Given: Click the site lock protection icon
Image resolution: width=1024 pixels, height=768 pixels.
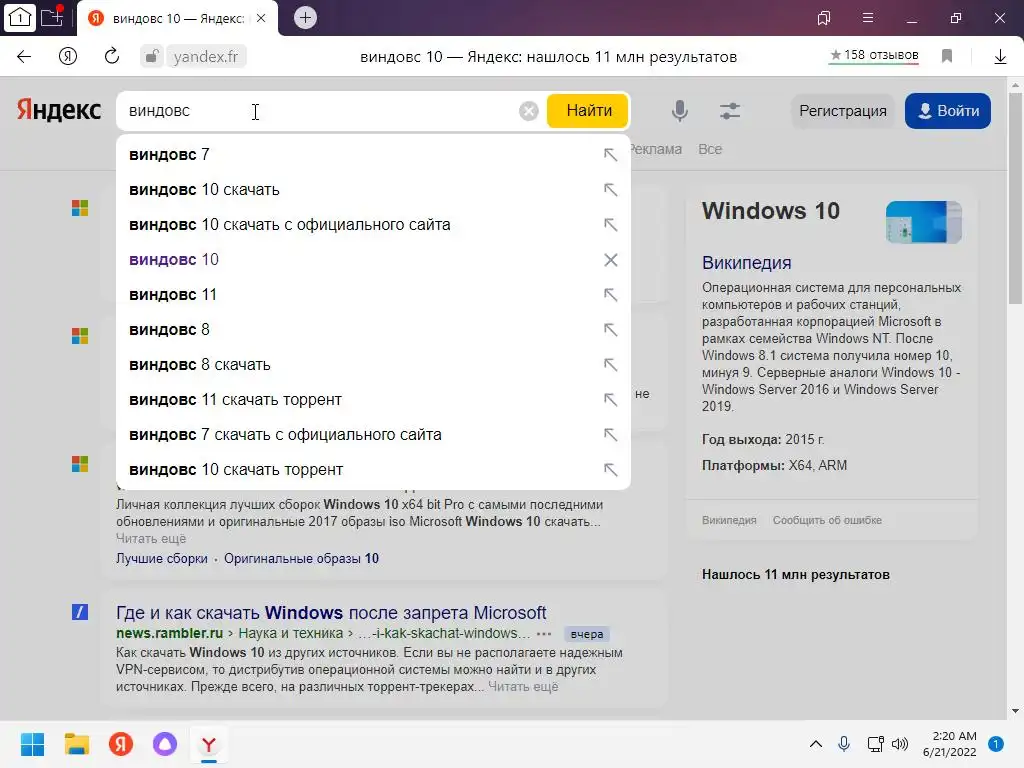Looking at the screenshot, I should tap(152, 56).
